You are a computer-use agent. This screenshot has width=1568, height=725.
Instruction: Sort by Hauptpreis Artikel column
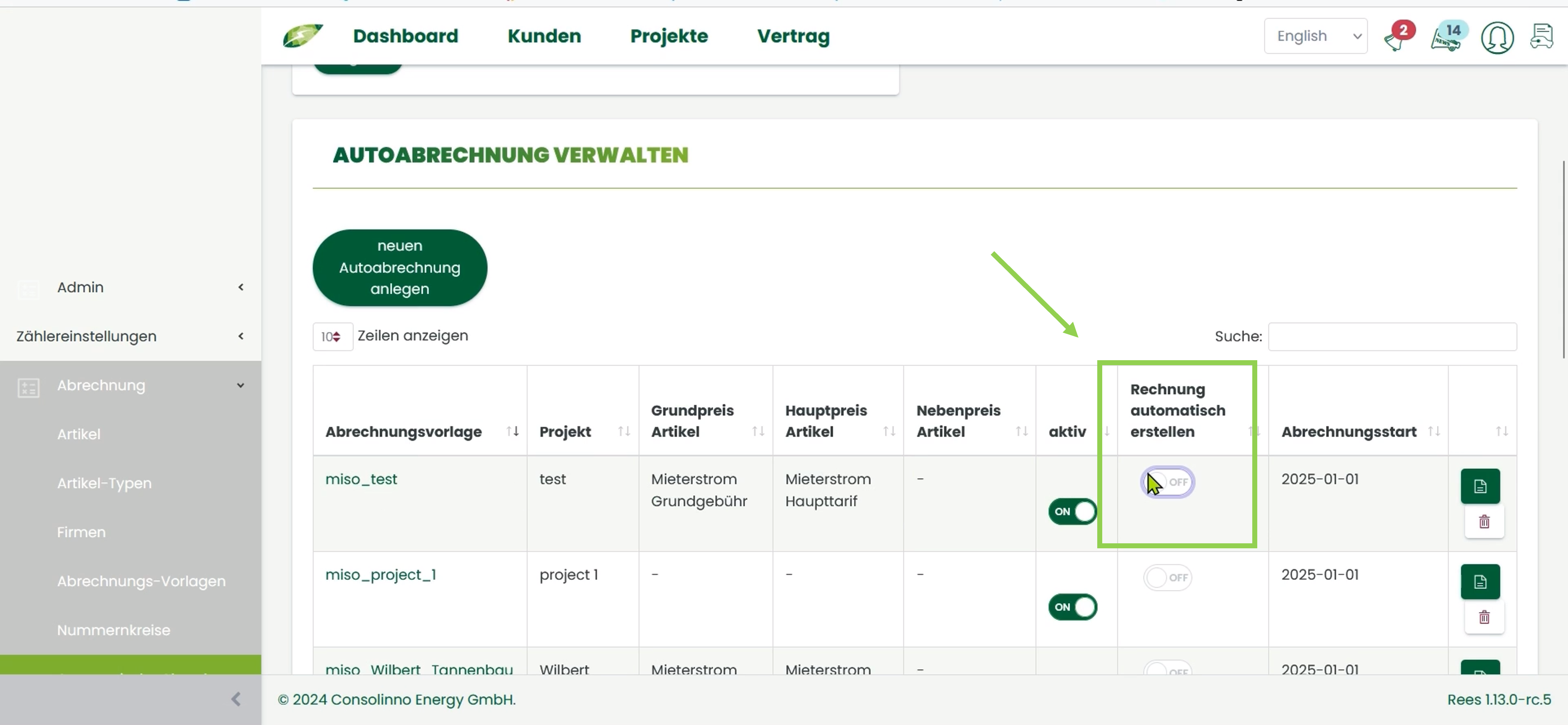click(x=889, y=431)
